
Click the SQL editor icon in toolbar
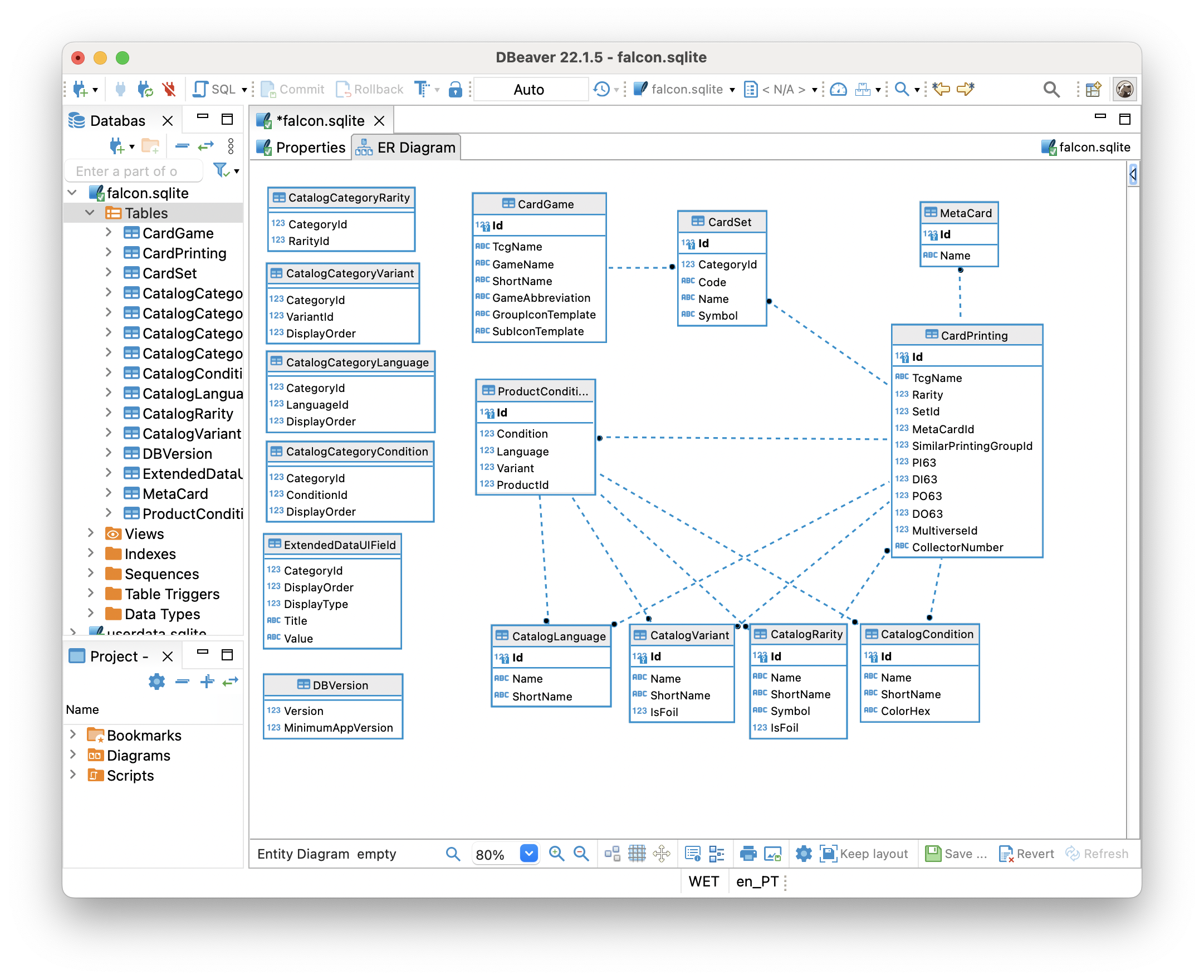click(x=213, y=90)
